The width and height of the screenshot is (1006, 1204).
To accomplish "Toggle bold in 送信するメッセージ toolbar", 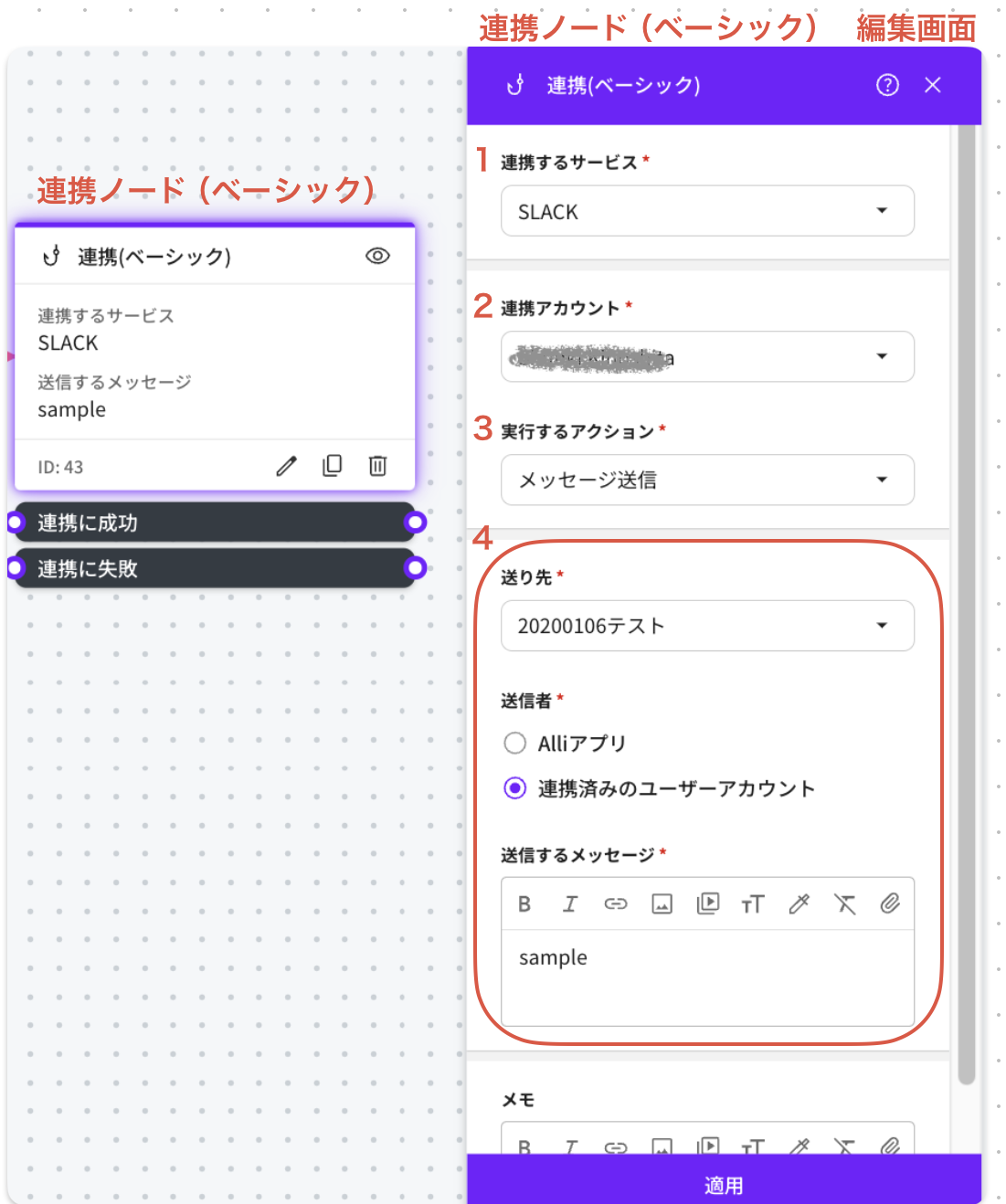I will (524, 904).
